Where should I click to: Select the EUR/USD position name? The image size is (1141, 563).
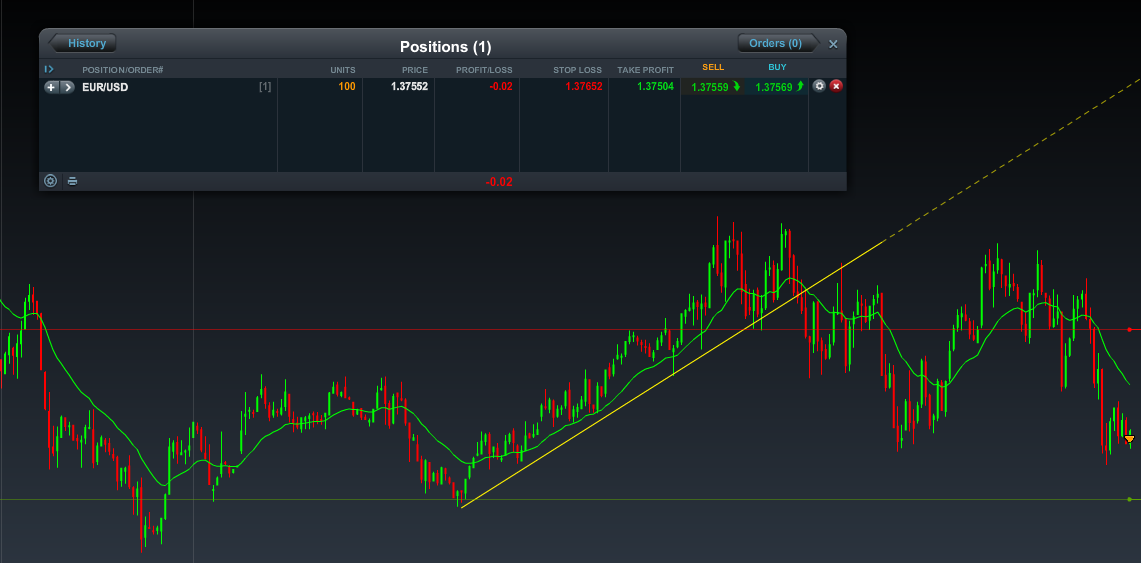click(x=106, y=87)
